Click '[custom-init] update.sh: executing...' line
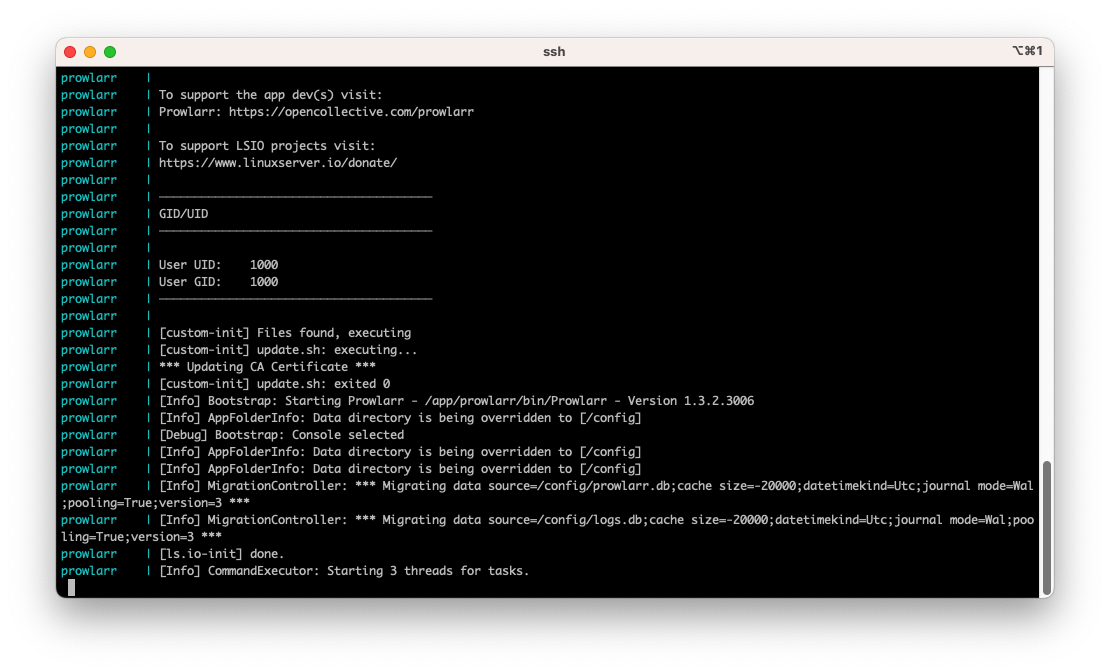 click(288, 350)
